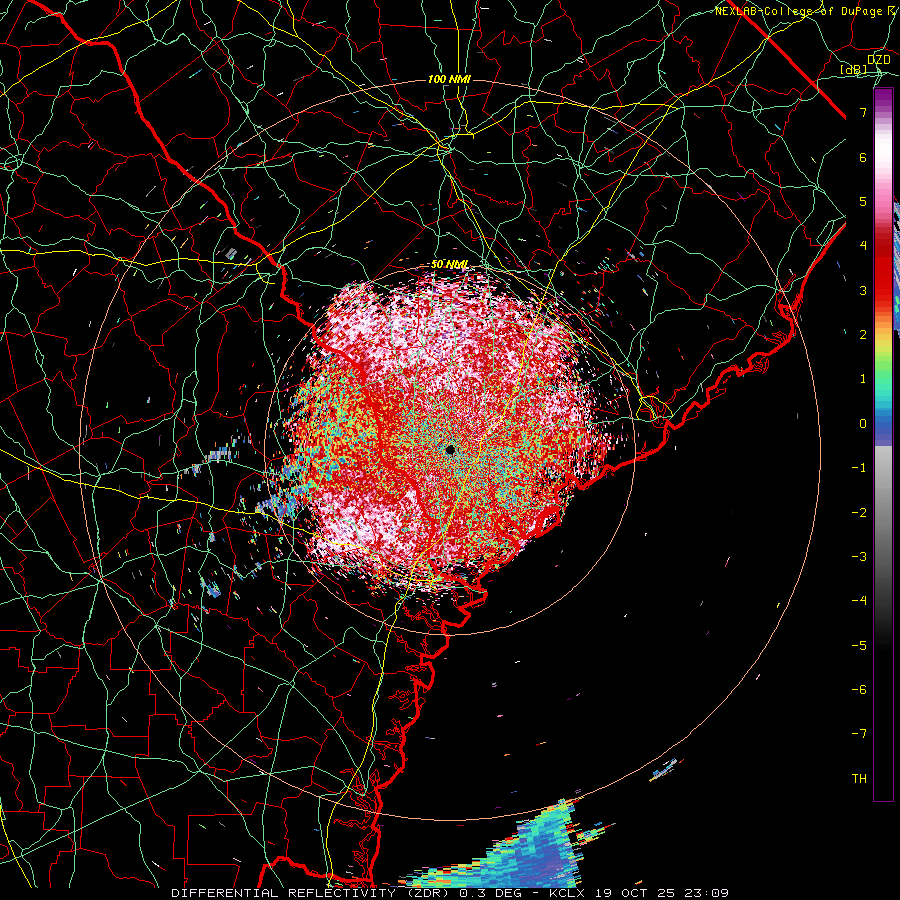Click the '-6' value on color scale
The width and height of the screenshot is (900, 900).
click(859, 689)
